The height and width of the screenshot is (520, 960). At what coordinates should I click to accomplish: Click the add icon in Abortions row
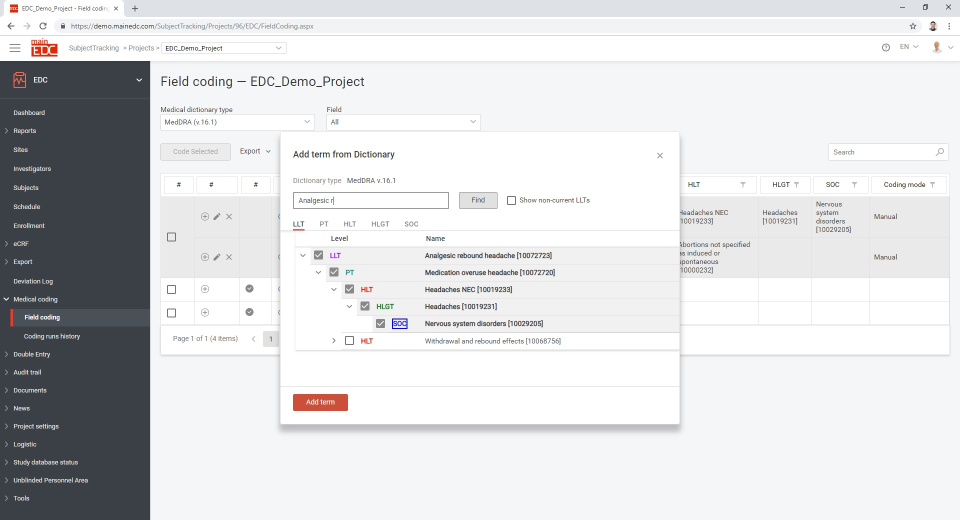point(205,257)
